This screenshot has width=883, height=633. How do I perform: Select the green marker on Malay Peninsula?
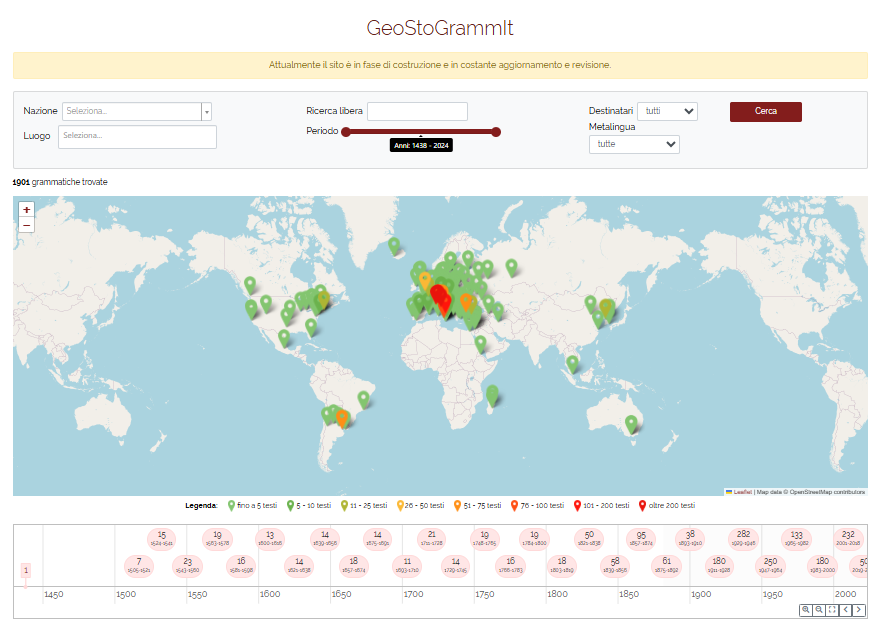pos(572,364)
